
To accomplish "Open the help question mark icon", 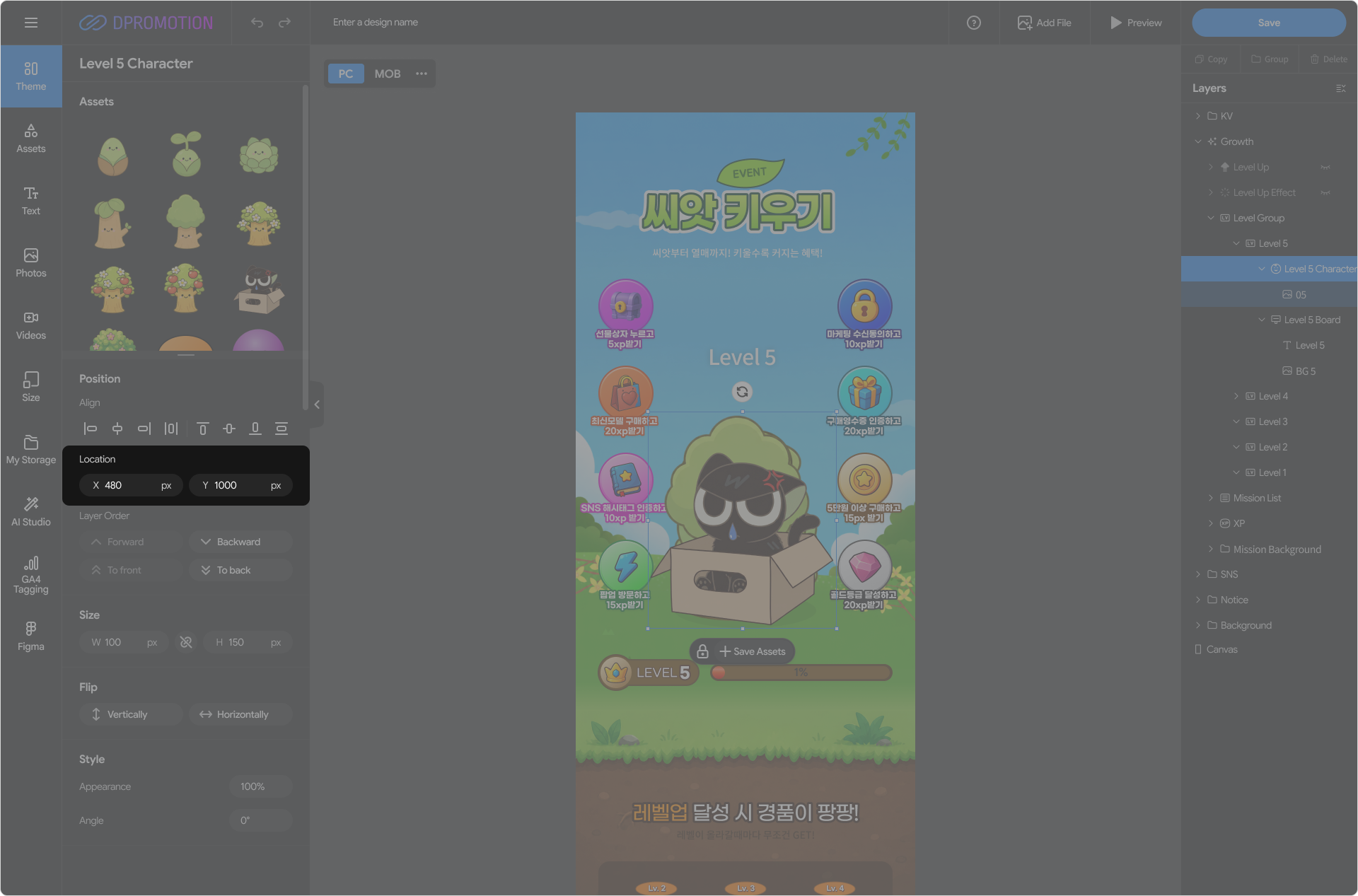I will (x=974, y=23).
